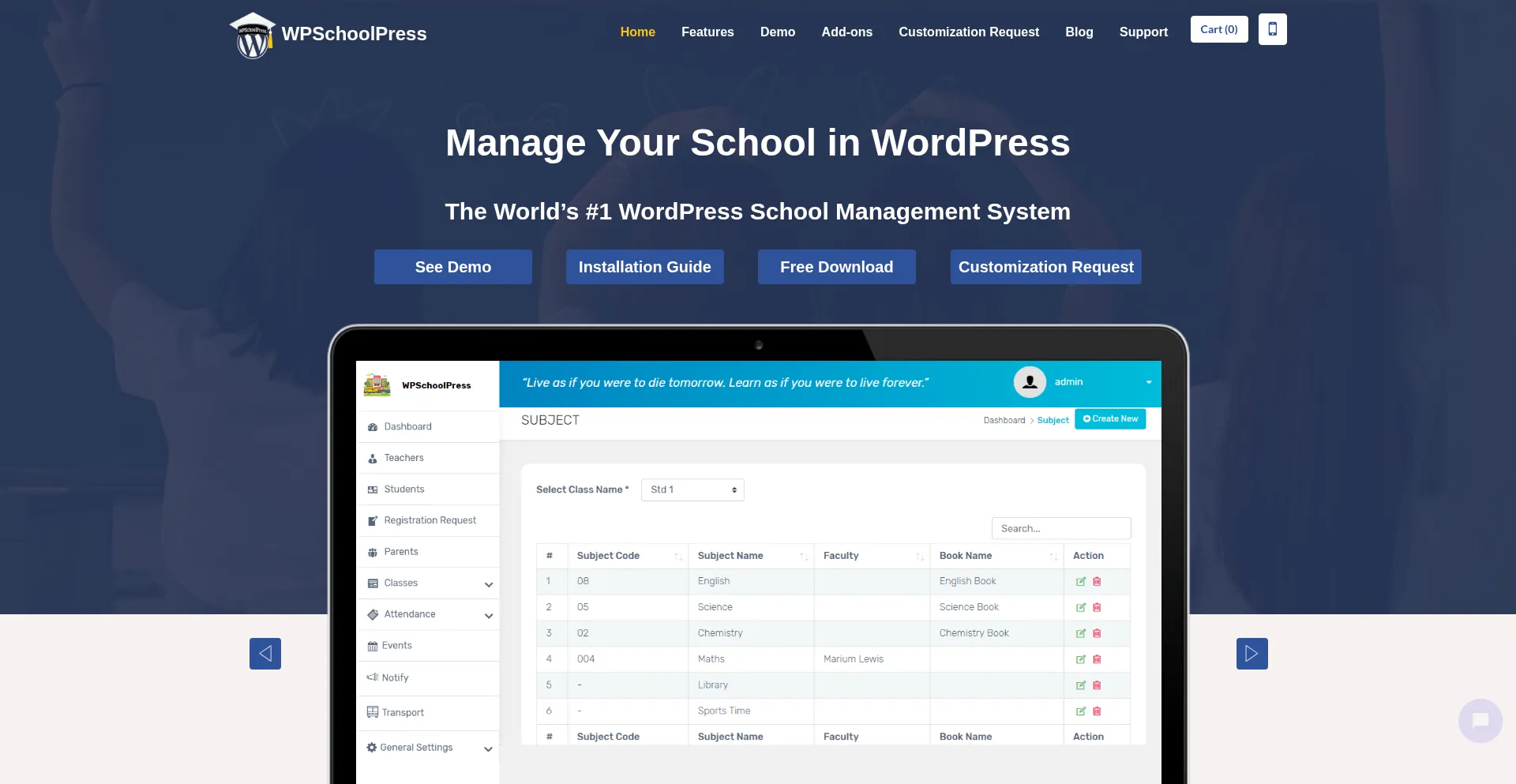Expand the General Settings chevron

point(489,749)
